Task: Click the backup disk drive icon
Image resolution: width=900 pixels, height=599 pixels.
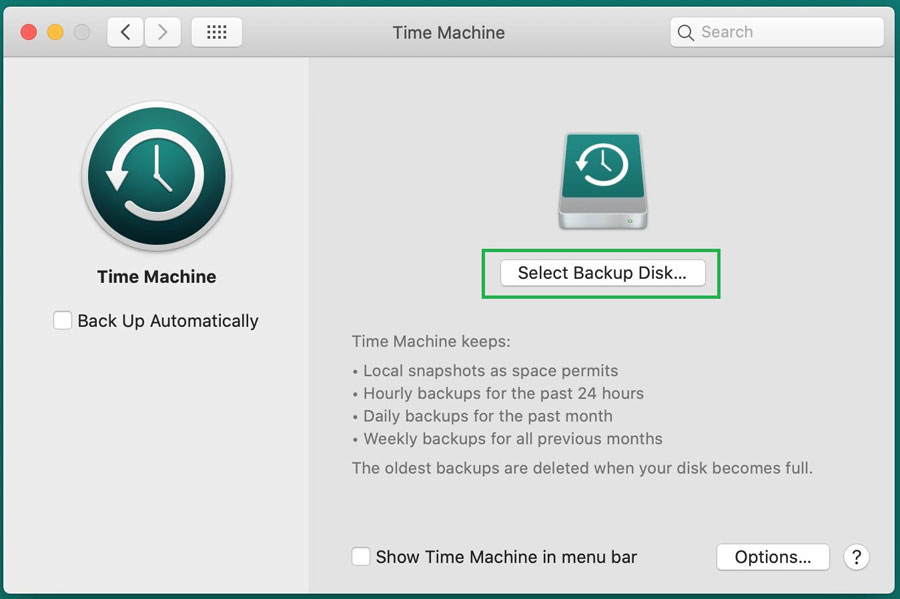Action: pos(603,181)
